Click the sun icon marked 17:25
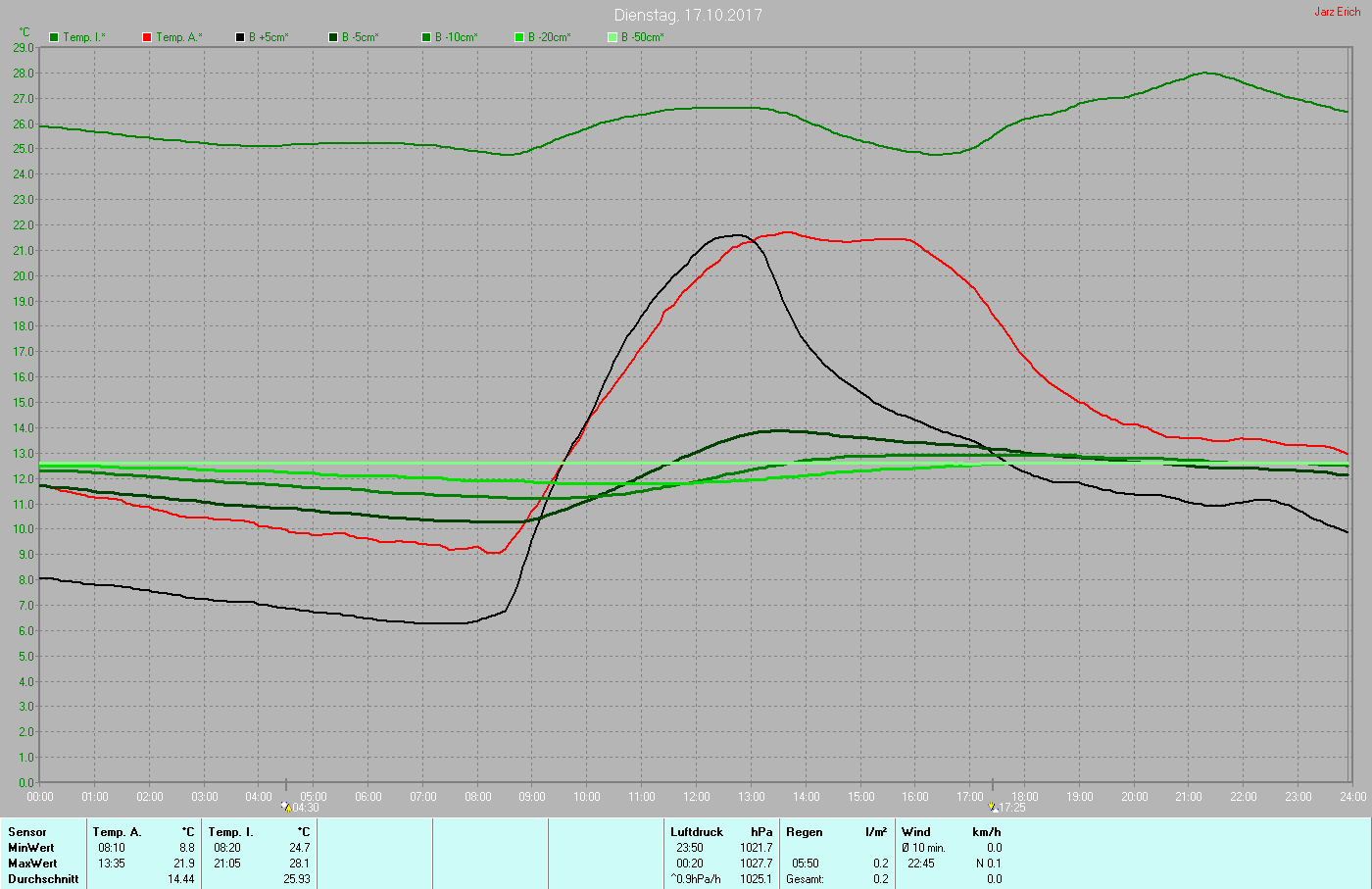 pos(994,807)
